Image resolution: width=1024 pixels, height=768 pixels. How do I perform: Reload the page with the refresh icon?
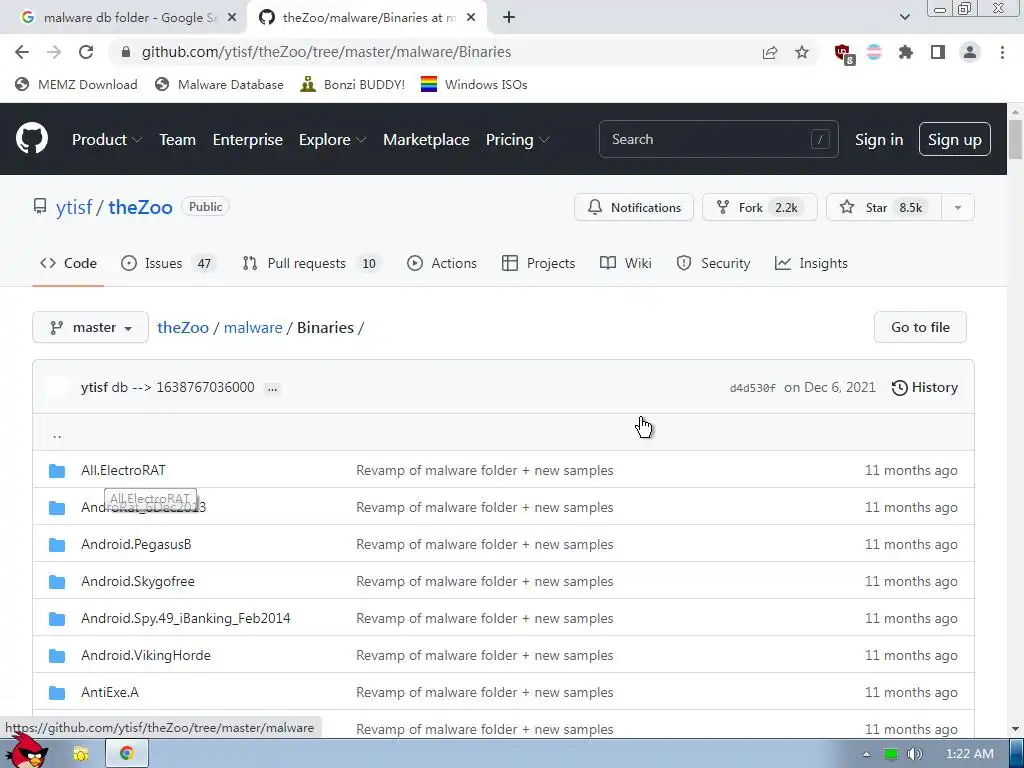86,52
